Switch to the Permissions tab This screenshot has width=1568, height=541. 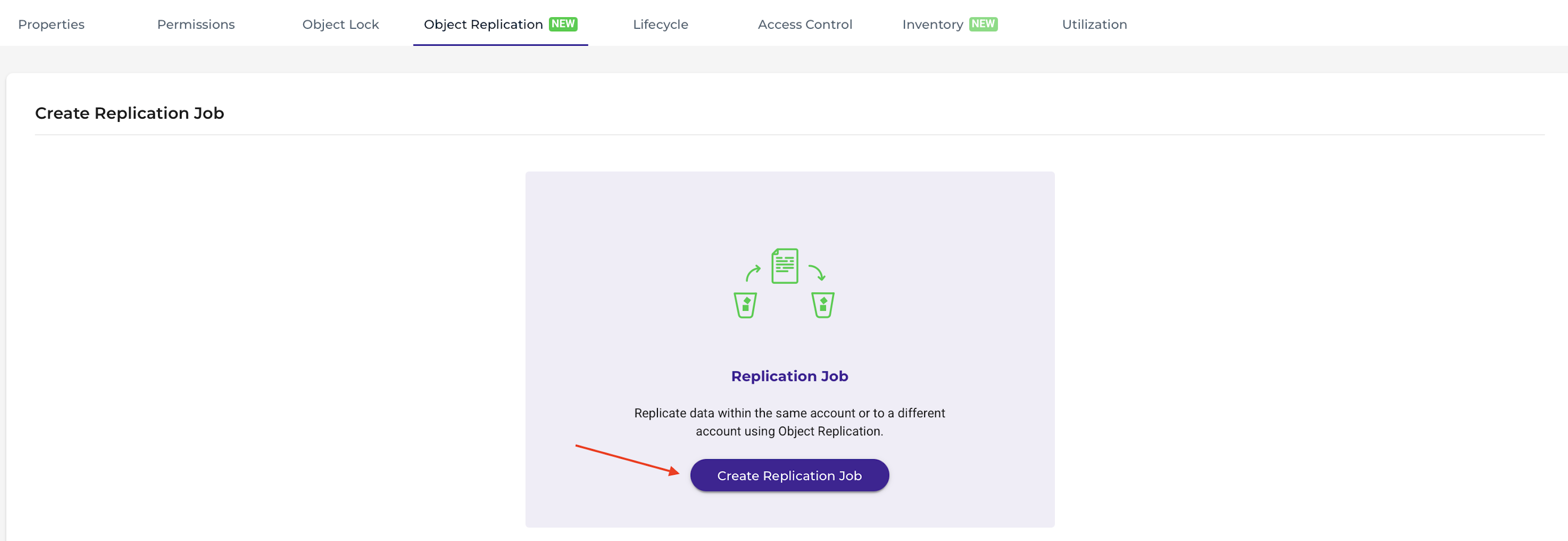pos(195,24)
